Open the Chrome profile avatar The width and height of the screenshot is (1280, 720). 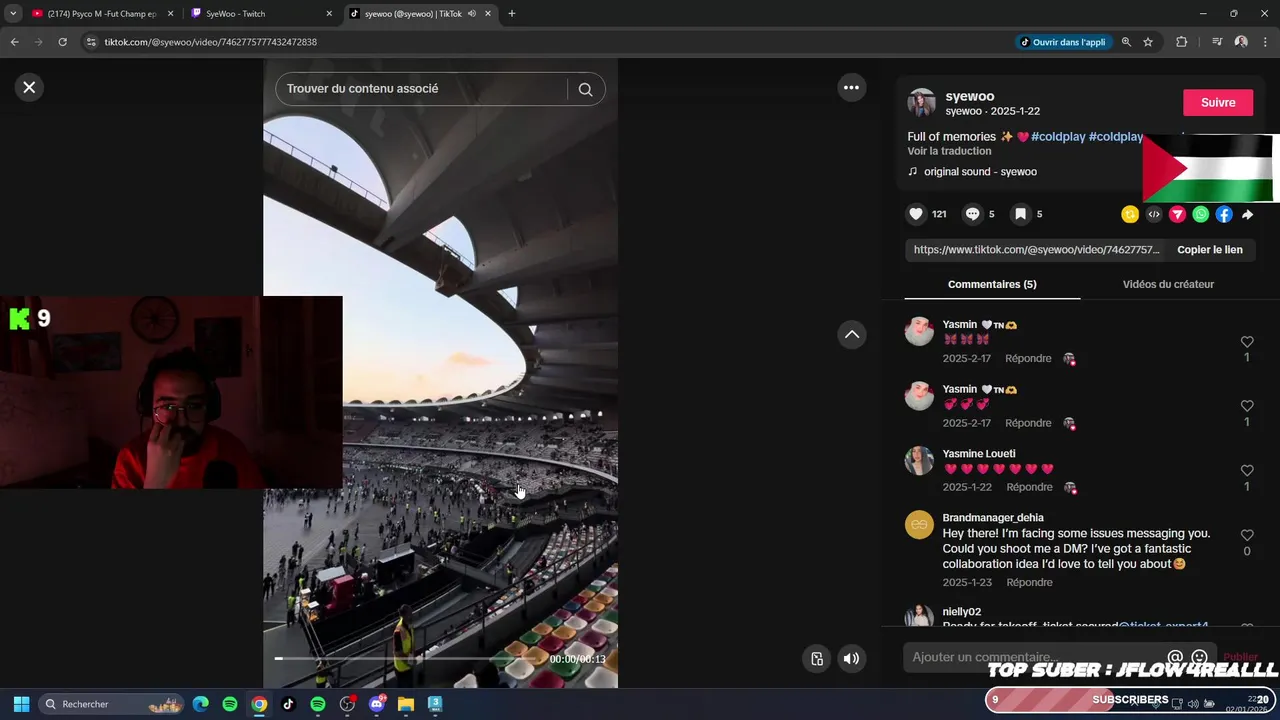[1241, 42]
